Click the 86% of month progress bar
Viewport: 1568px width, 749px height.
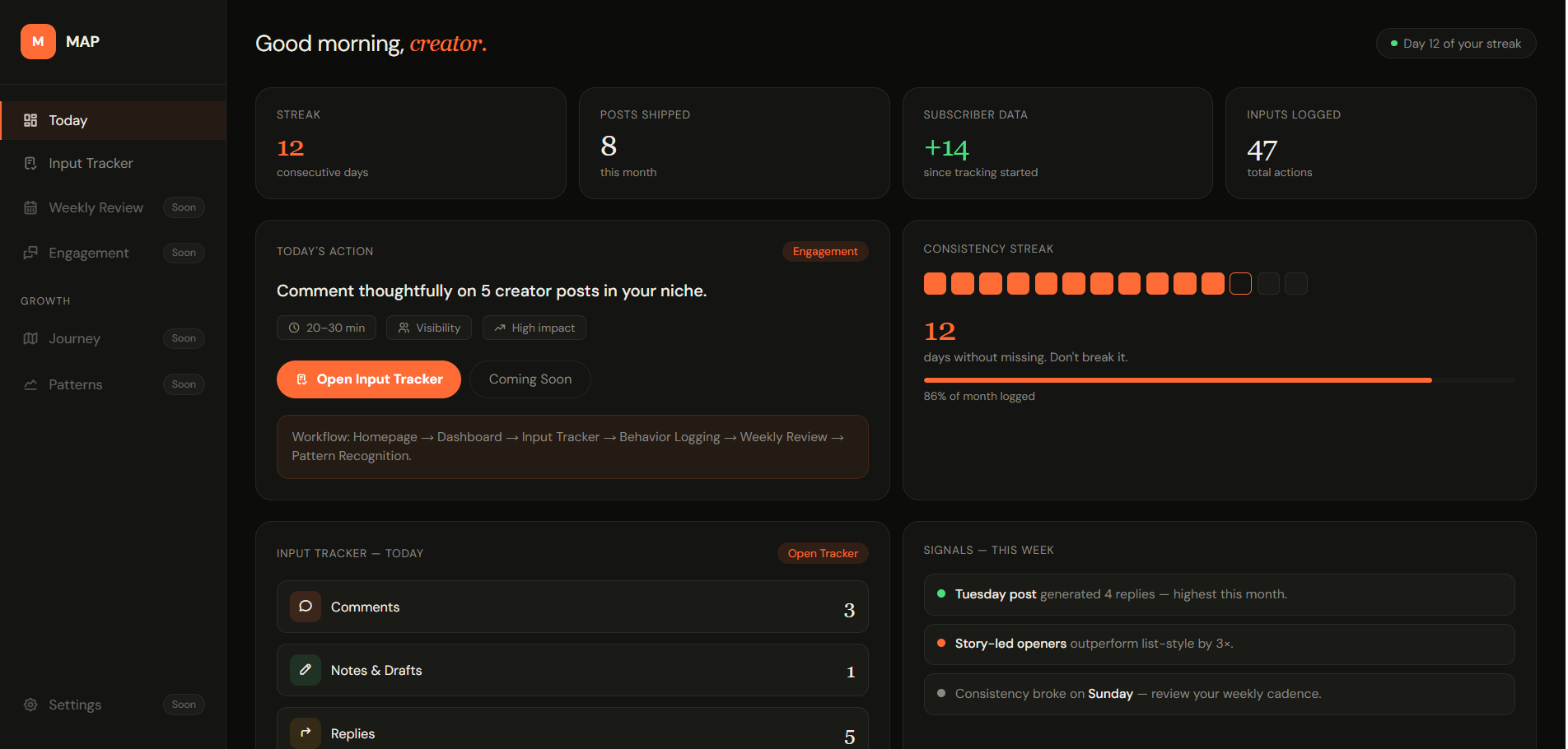click(1220, 380)
